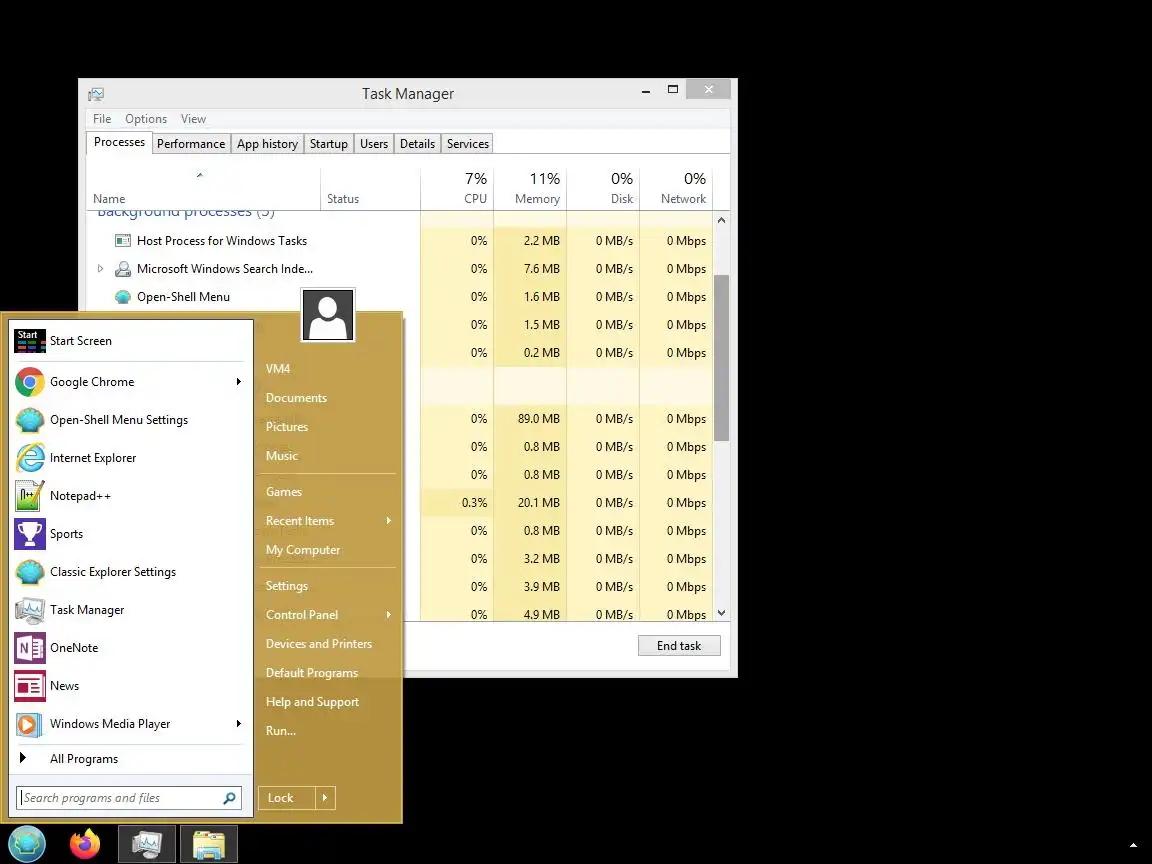Image resolution: width=1152 pixels, height=864 pixels.
Task: Click the Status column header
Action: [x=370, y=189]
